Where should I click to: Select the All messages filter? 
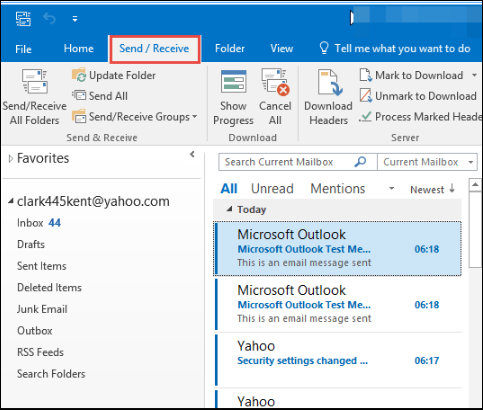click(x=229, y=189)
